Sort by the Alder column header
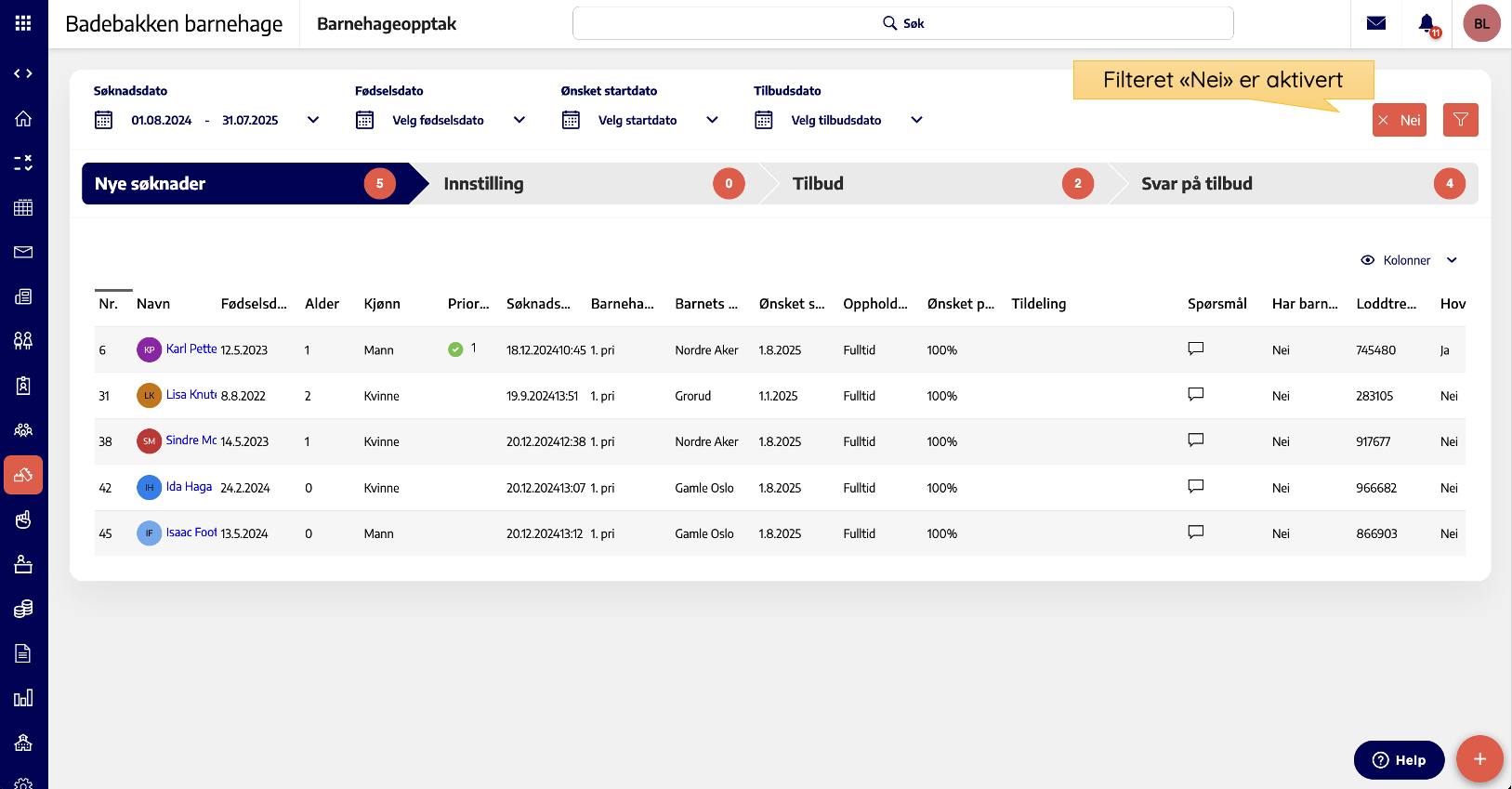1512x789 pixels. pos(322,304)
